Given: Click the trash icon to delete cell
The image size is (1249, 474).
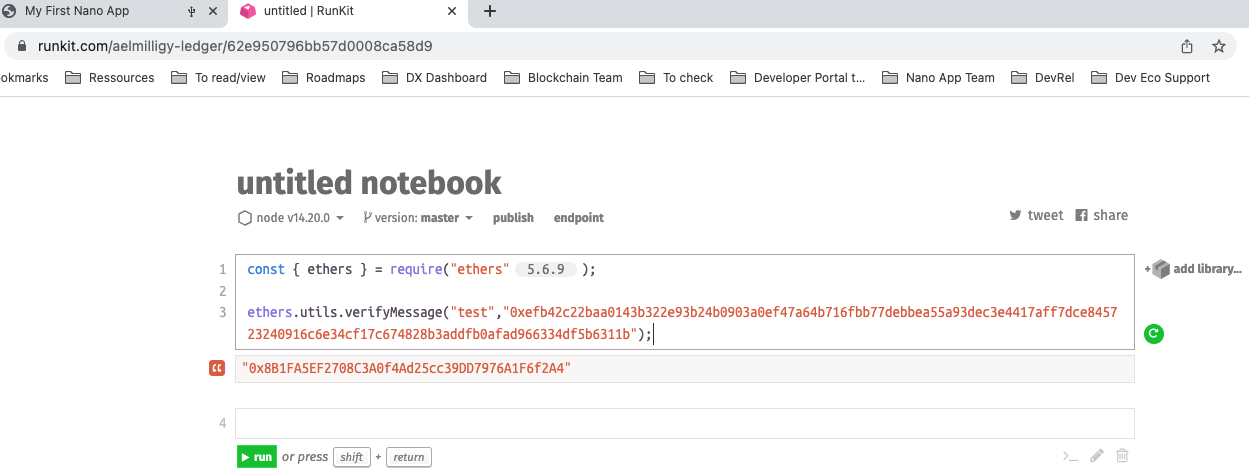Looking at the screenshot, I should [1122, 456].
